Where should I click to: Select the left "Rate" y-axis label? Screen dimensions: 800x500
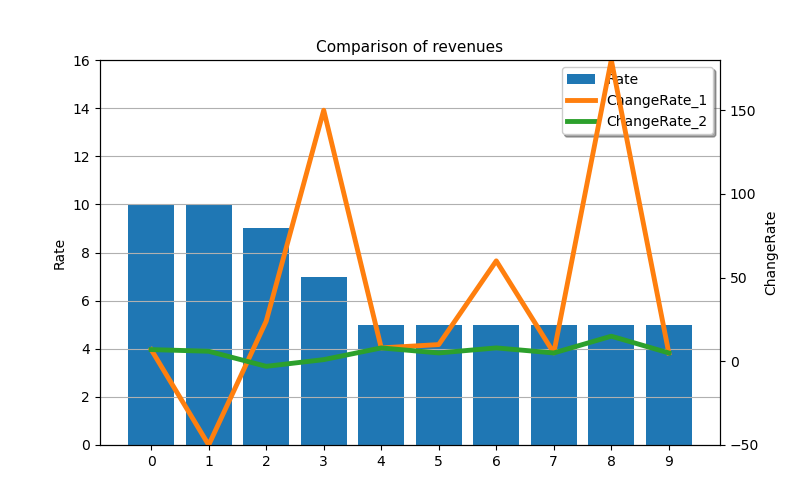tap(59, 255)
